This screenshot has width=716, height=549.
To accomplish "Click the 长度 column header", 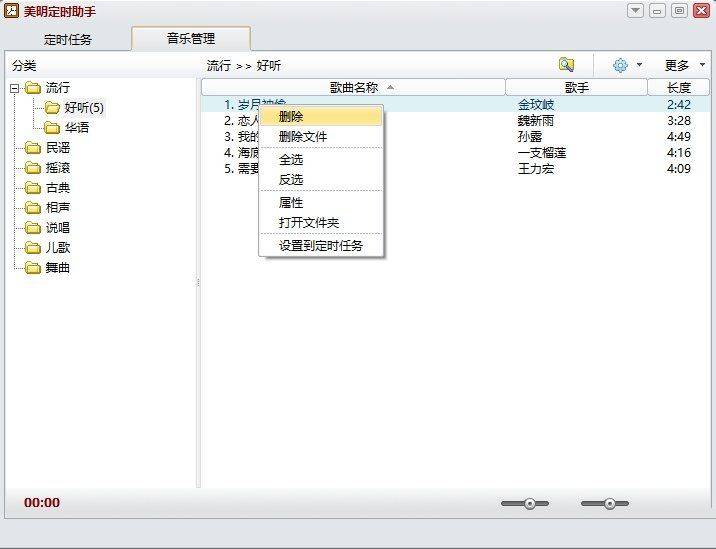I will click(678, 88).
